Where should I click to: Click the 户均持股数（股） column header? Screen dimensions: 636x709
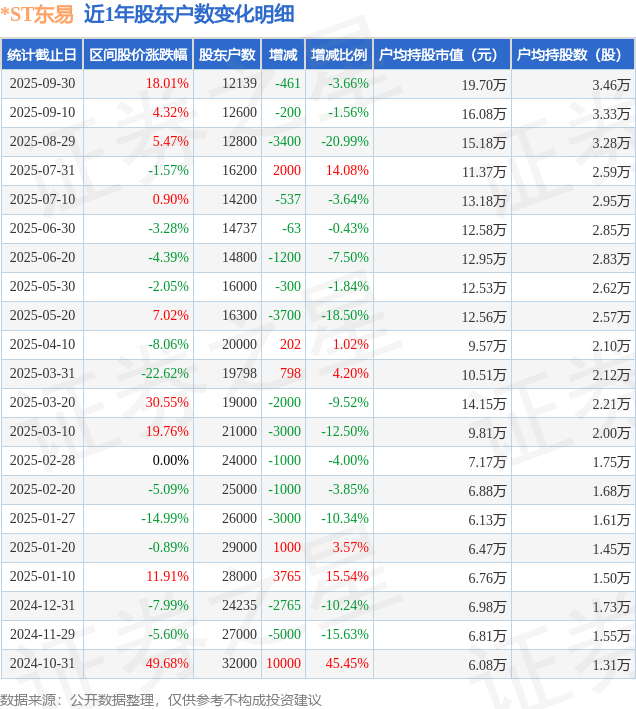pyautogui.click(x=572, y=55)
